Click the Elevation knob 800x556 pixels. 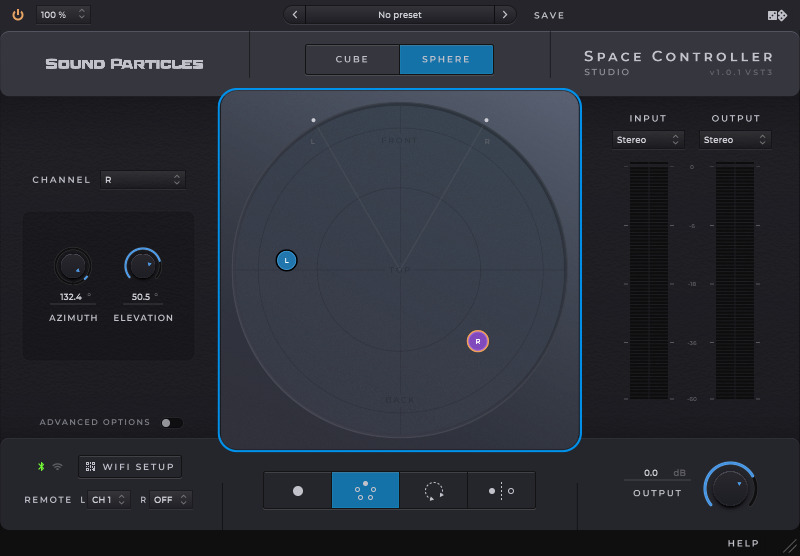pos(143,266)
